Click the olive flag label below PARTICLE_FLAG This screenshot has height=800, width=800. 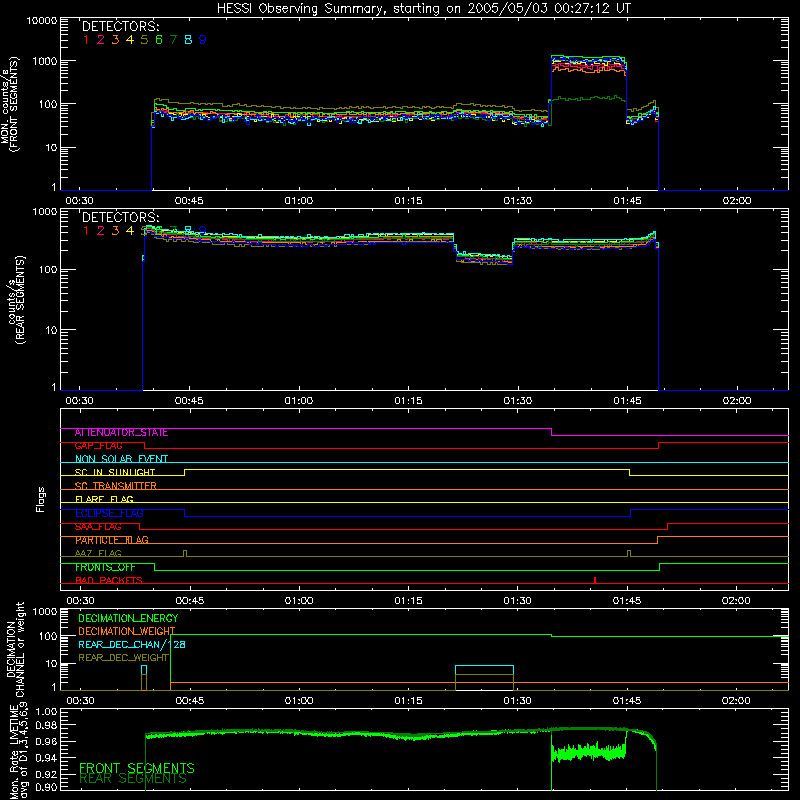98,553
